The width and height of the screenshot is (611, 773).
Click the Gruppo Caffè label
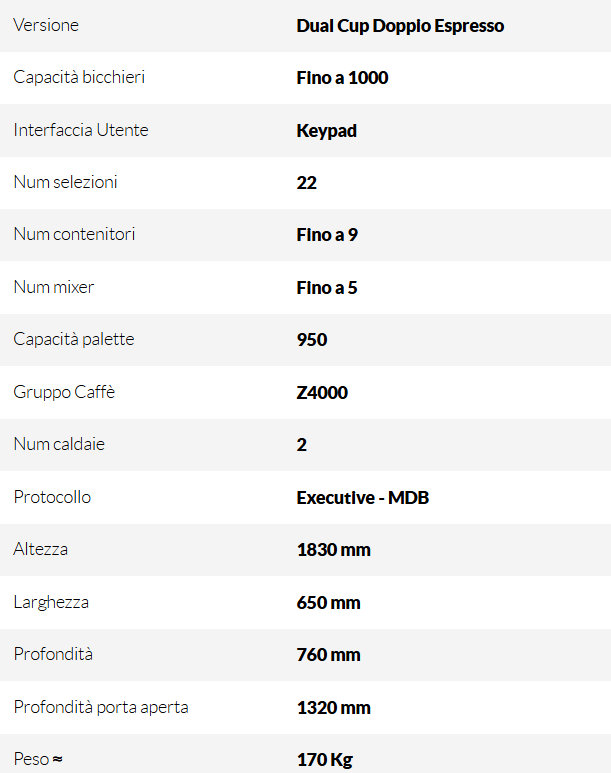[x=64, y=392]
